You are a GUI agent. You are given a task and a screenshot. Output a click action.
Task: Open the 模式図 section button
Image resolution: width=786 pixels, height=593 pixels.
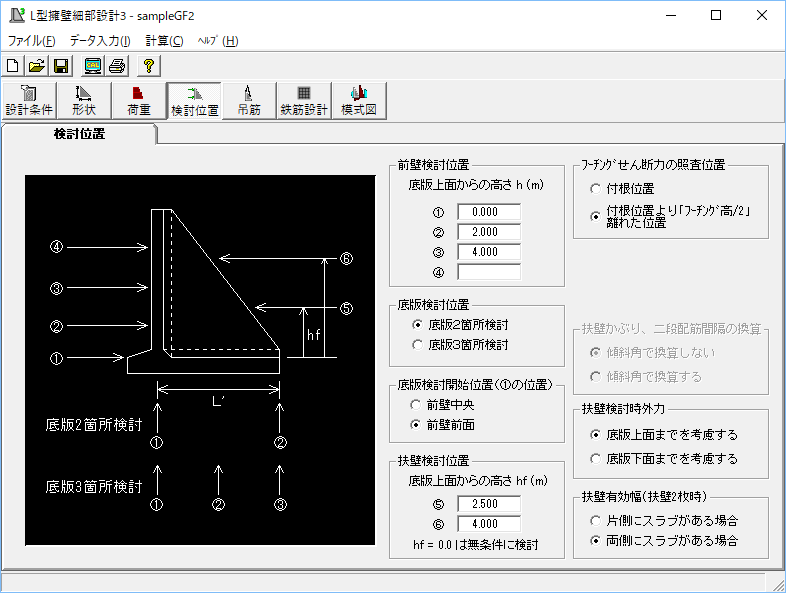click(x=359, y=101)
